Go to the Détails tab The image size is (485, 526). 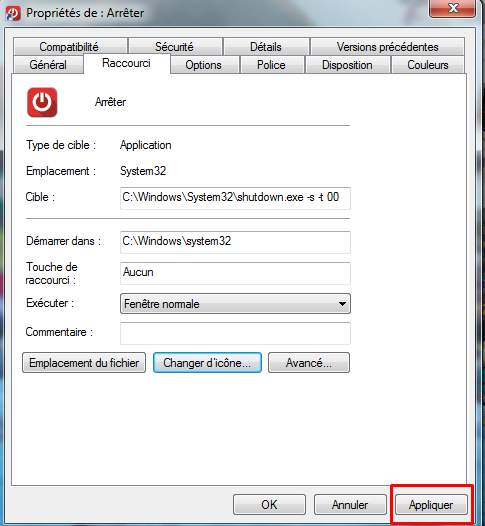[x=266, y=47]
